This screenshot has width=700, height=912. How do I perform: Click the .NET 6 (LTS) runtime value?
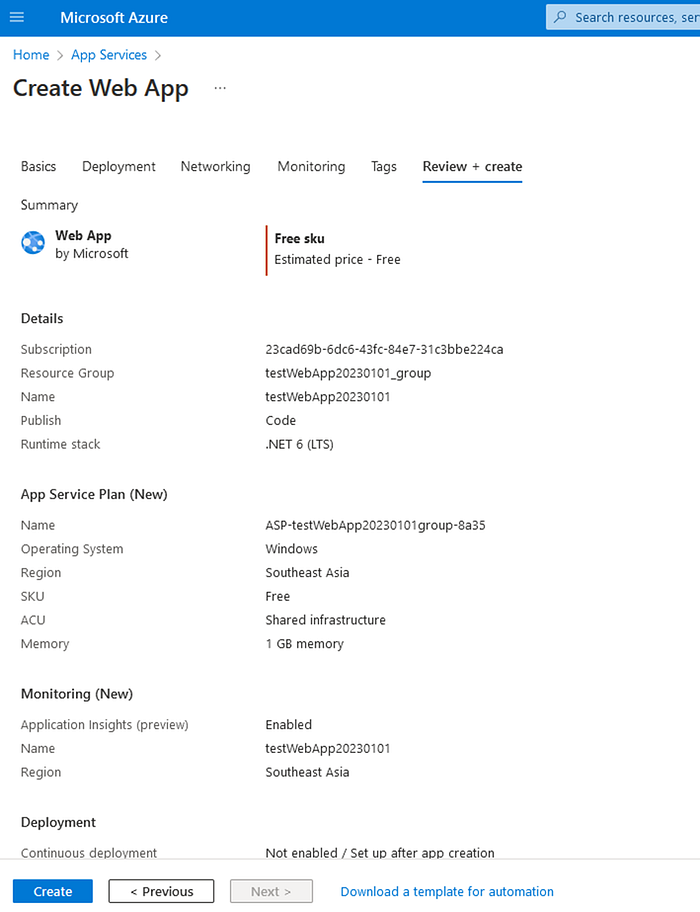(x=299, y=444)
